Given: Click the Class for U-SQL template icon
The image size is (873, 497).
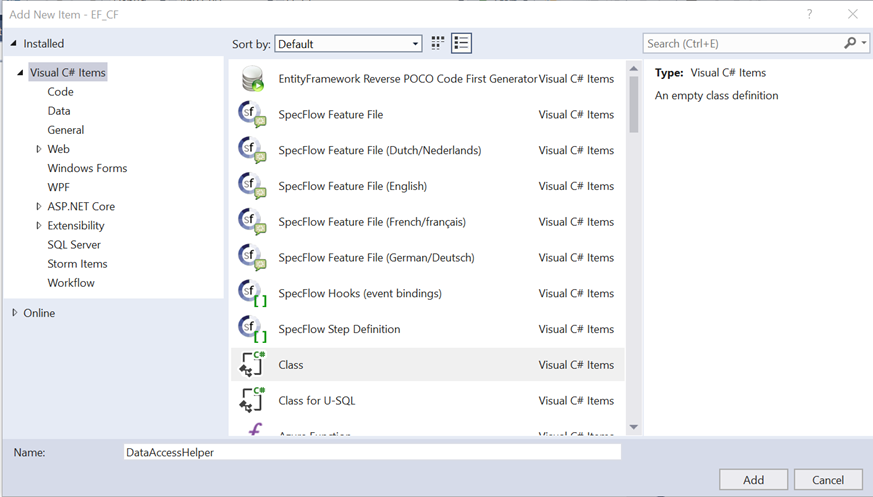Looking at the screenshot, I should (x=252, y=400).
